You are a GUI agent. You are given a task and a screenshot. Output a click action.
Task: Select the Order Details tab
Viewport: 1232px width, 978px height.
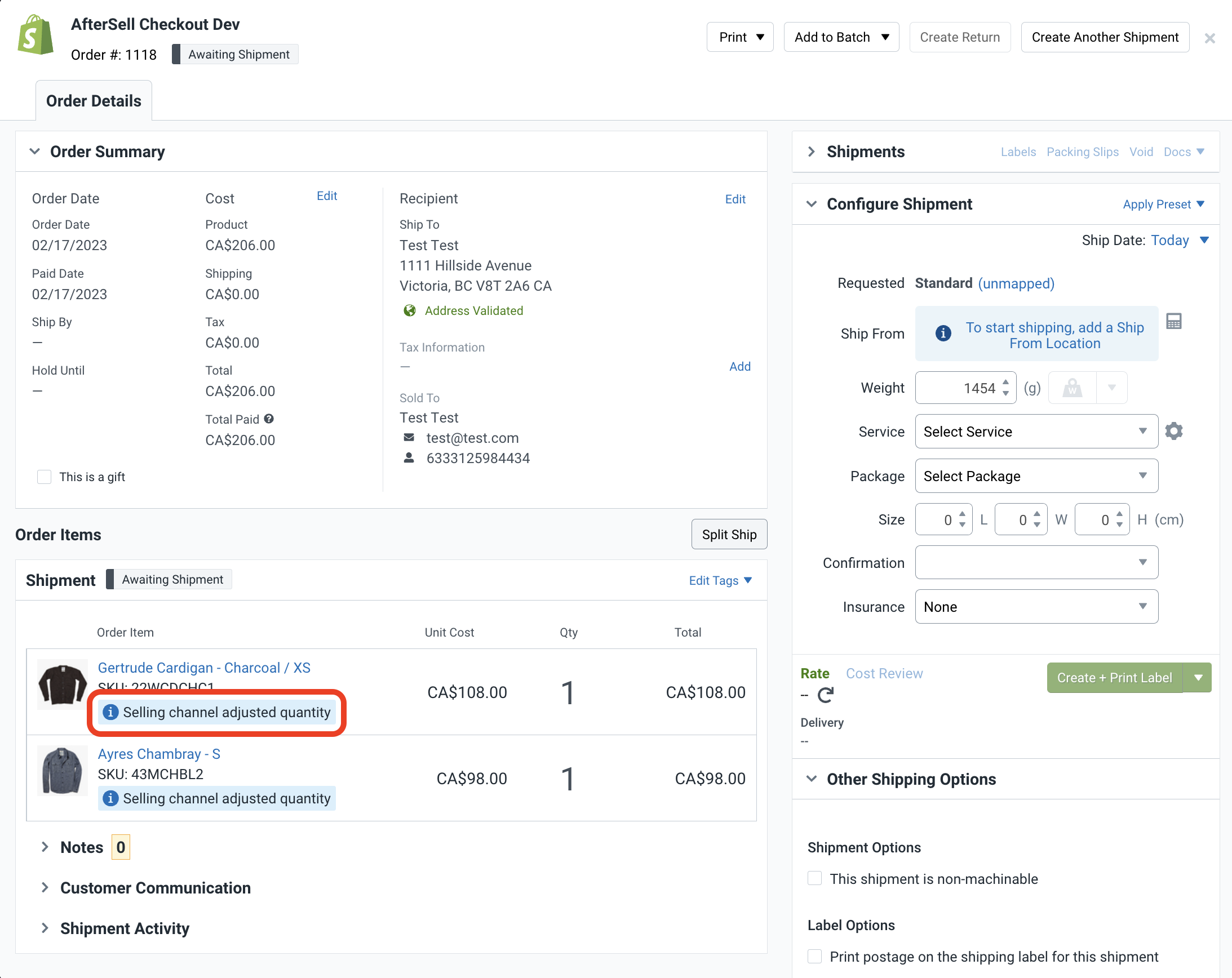(x=94, y=101)
